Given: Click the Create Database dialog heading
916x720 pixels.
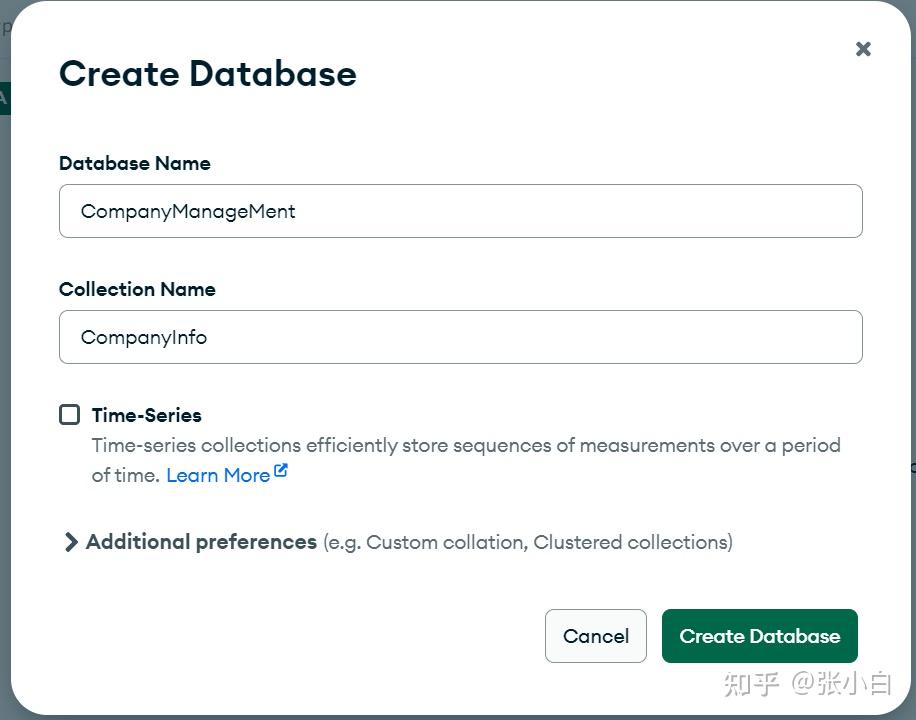Looking at the screenshot, I should (207, 74).
